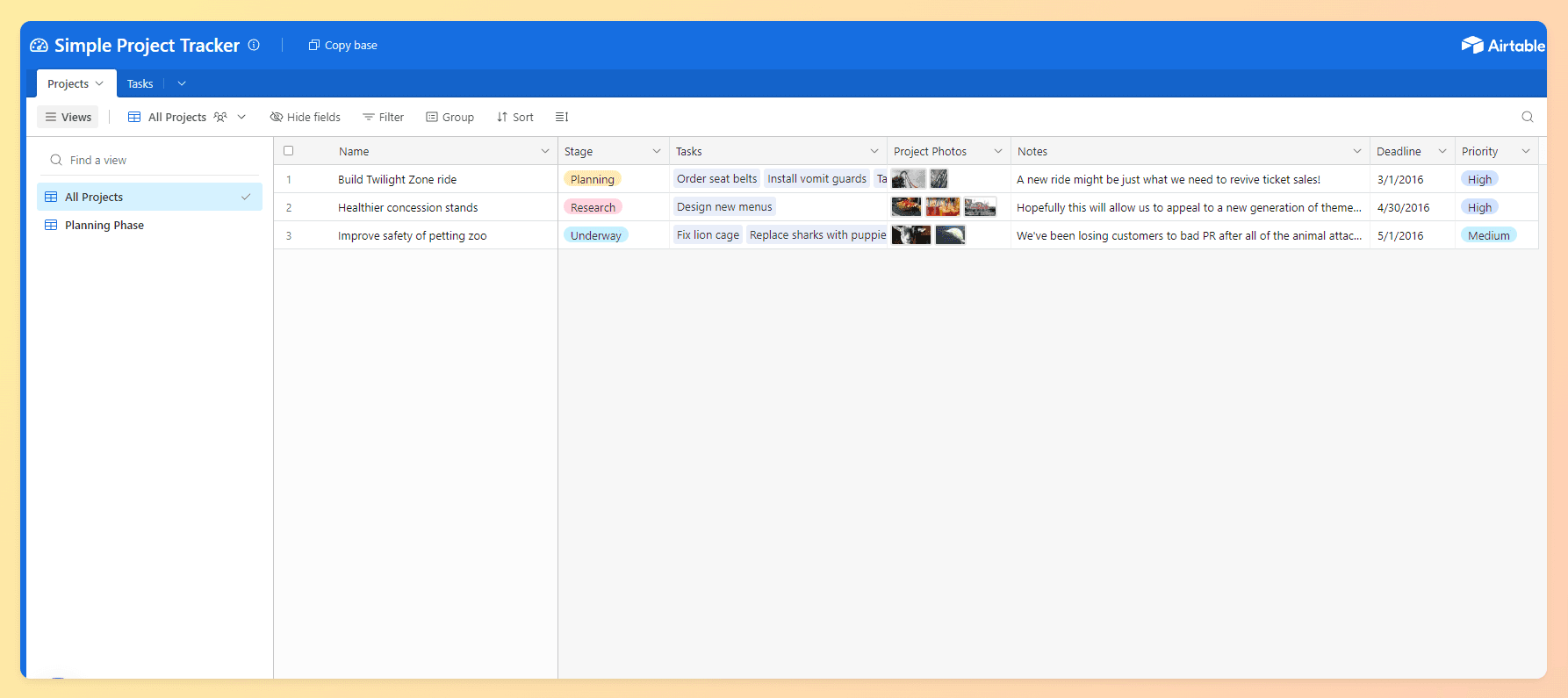1568x698 pixels.
Task: Click the Airtable logo
Action: click(x=1502, y=46)
